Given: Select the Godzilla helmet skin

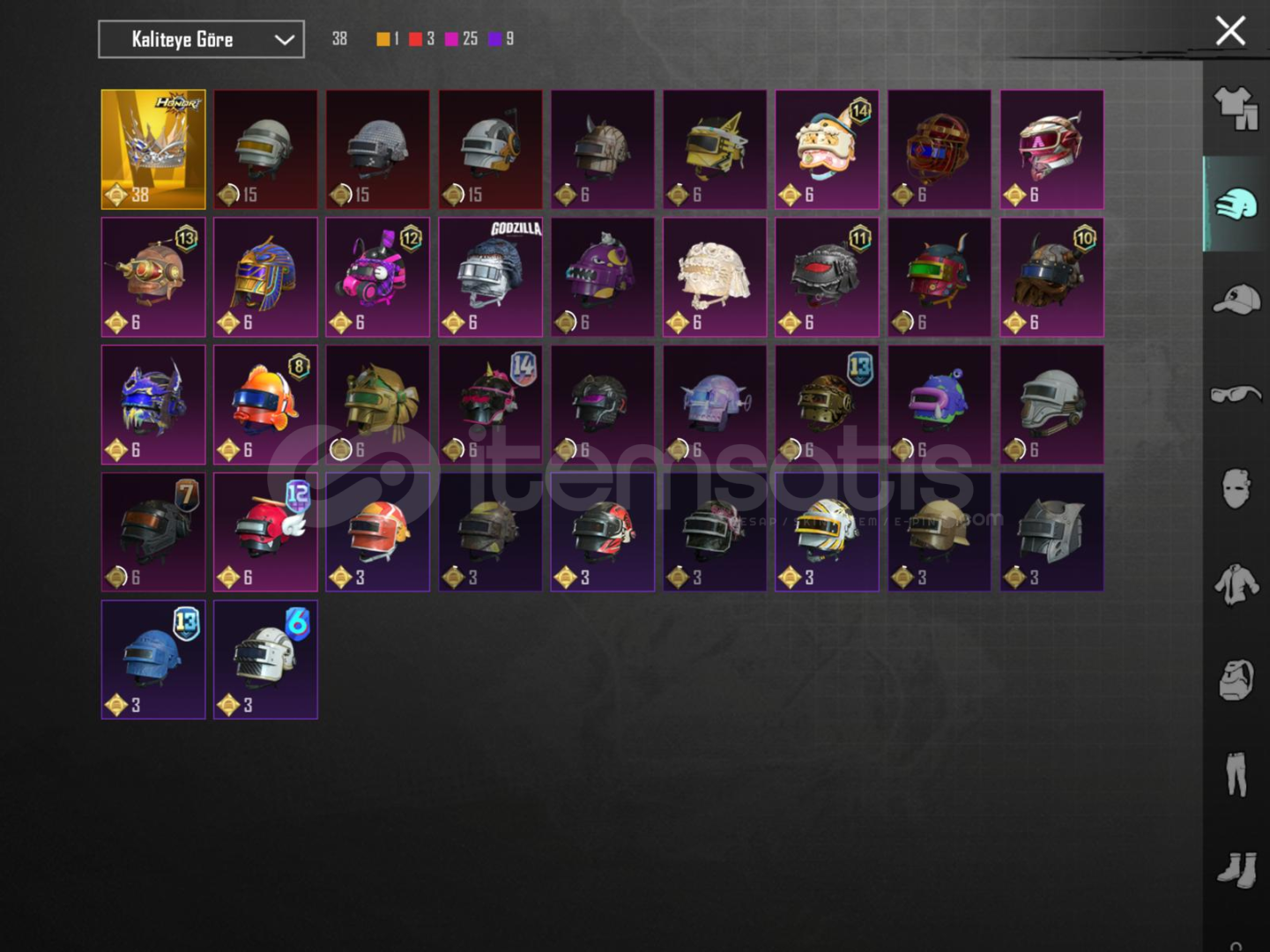Looking at the screenshot, I should [x=490, y=277].
